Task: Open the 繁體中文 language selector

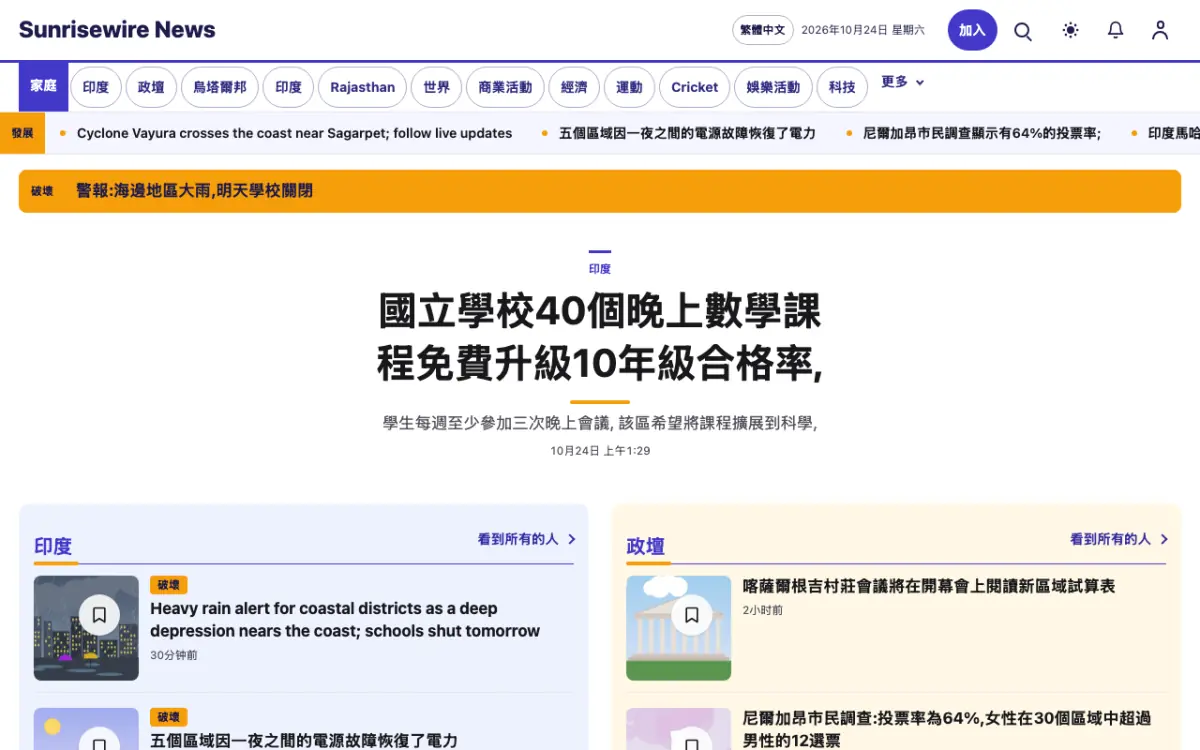Action: coord(762,30)
